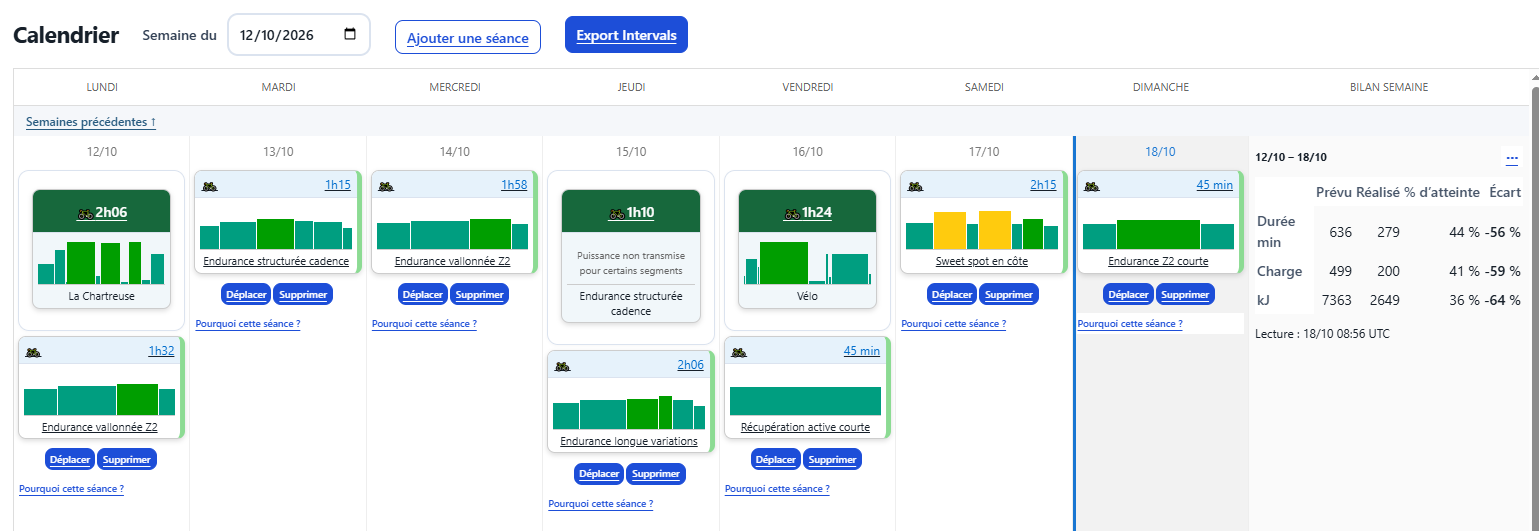The width and height of the screenshot is (1539, 531).
Task: Open Endurance Z2 courte session title
Action: 1158,261
